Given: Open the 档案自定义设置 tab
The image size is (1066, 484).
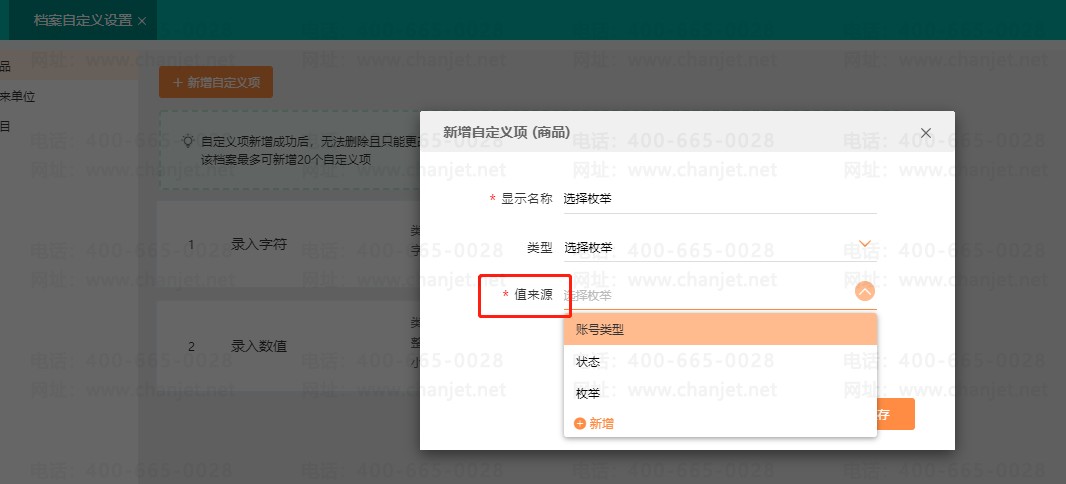Looking at the screenshot, I should [x=83, y=20].
